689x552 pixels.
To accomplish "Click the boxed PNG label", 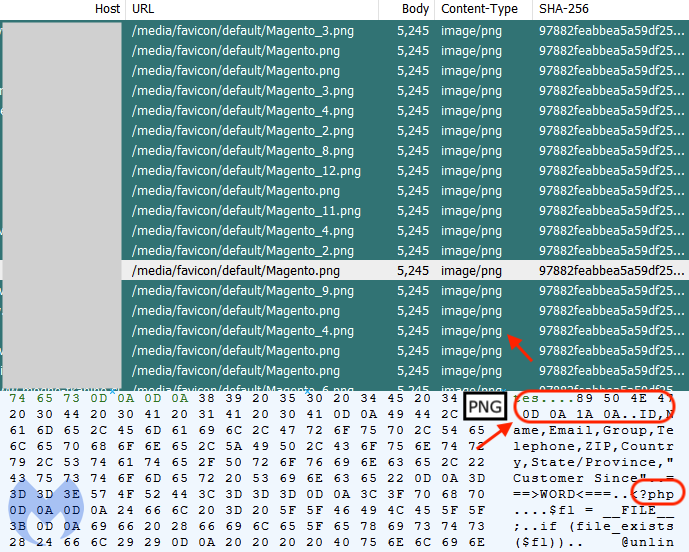I will [486, 406].
